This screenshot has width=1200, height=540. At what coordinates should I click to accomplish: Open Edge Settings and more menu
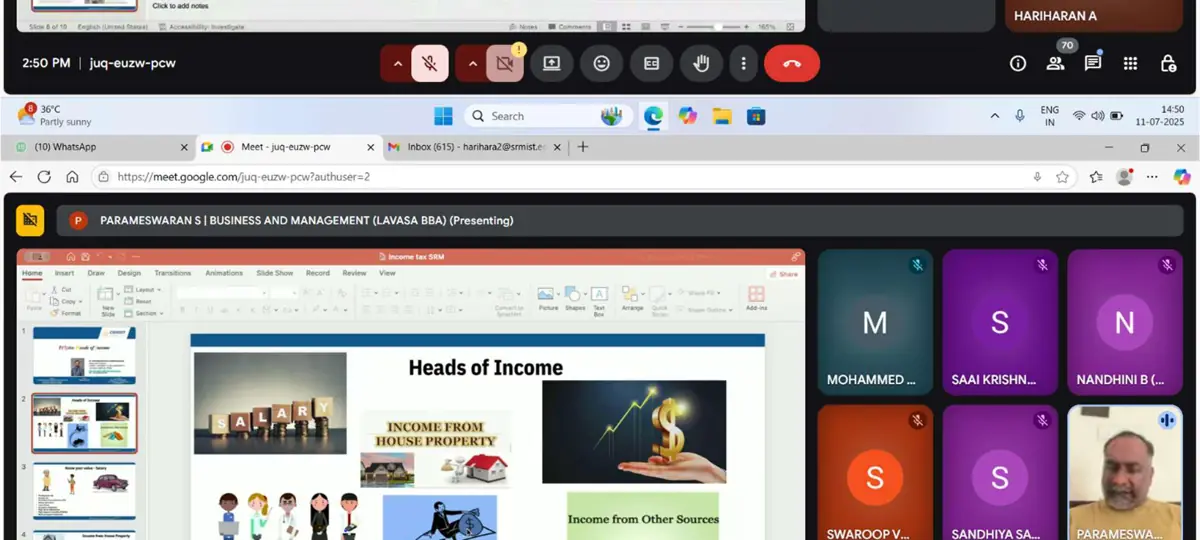(1153, 177)
